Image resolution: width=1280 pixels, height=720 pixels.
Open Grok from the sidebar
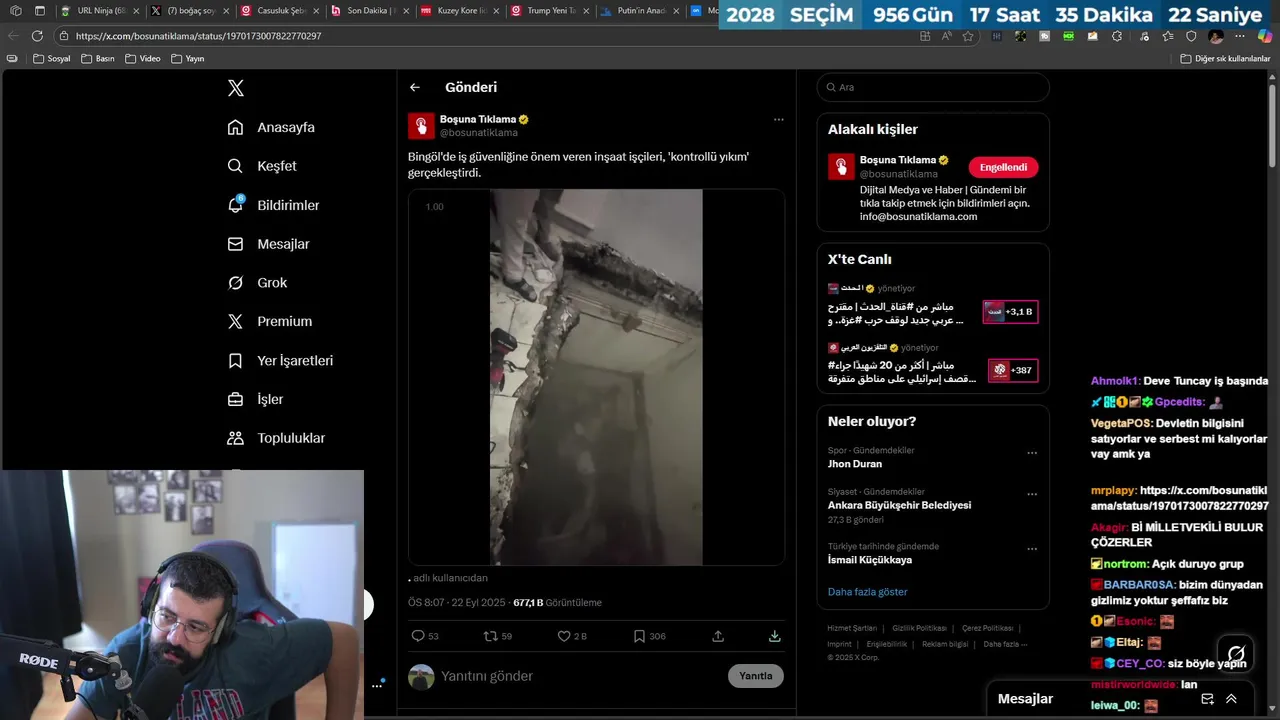[257, 283]
